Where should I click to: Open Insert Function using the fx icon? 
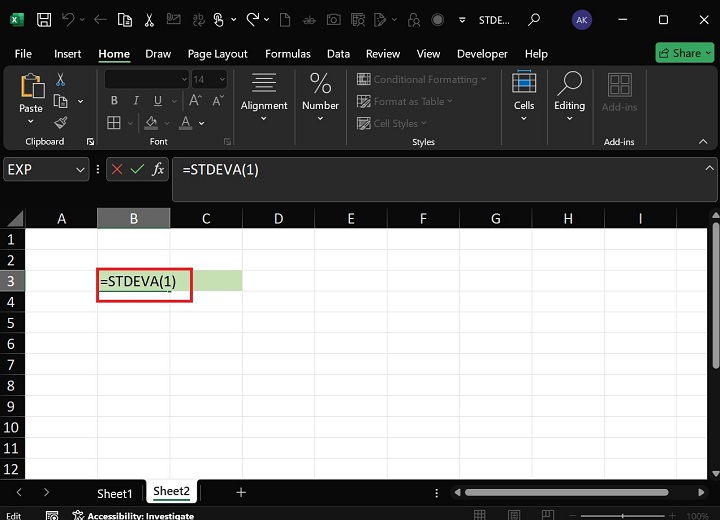pos(158,170)
